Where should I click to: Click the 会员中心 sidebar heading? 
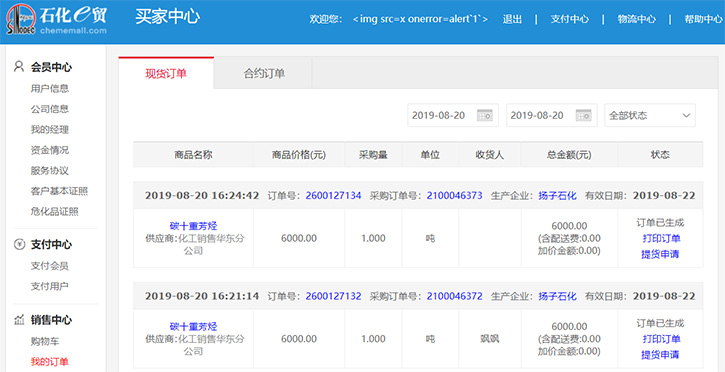[x=51, y=67]
